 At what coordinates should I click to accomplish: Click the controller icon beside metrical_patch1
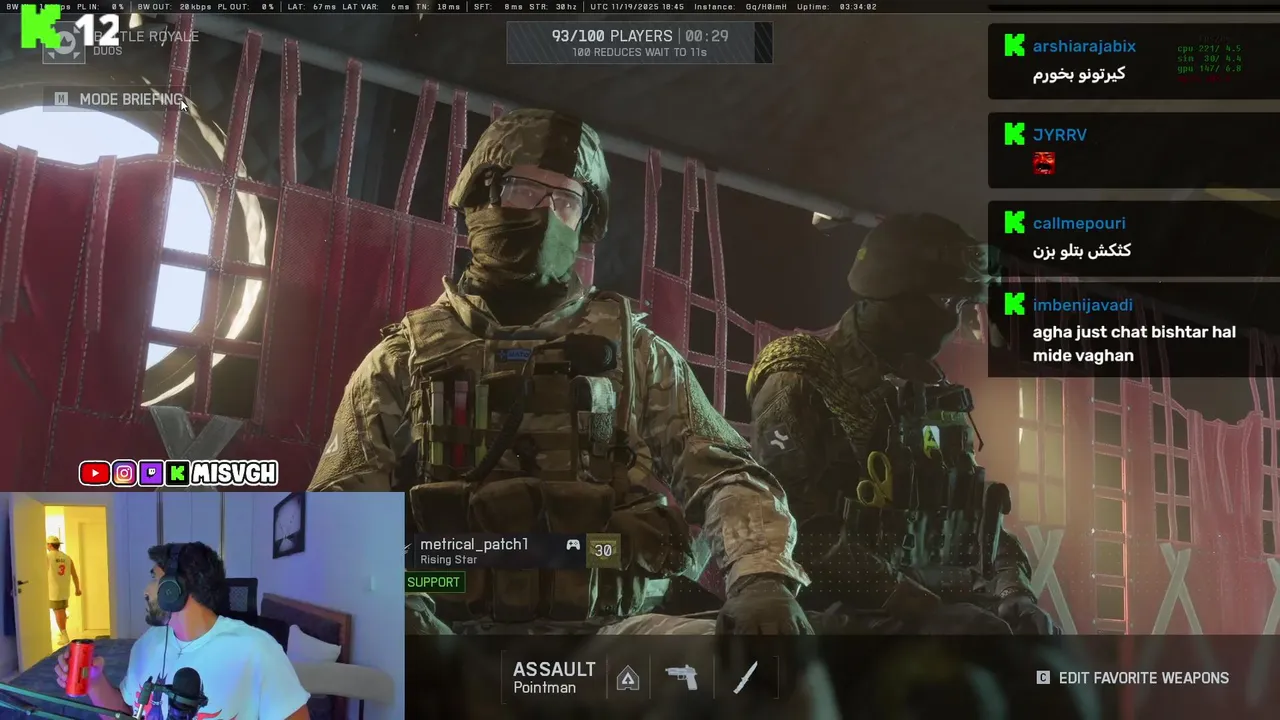(573, 545)
